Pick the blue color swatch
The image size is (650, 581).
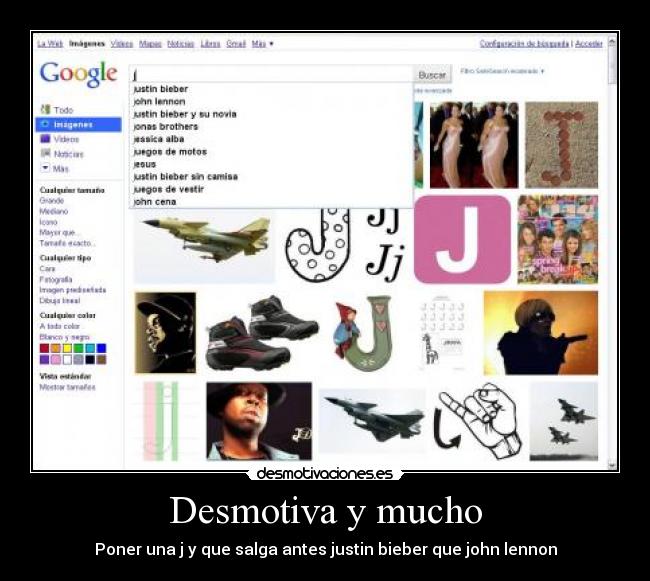point(101,348)
